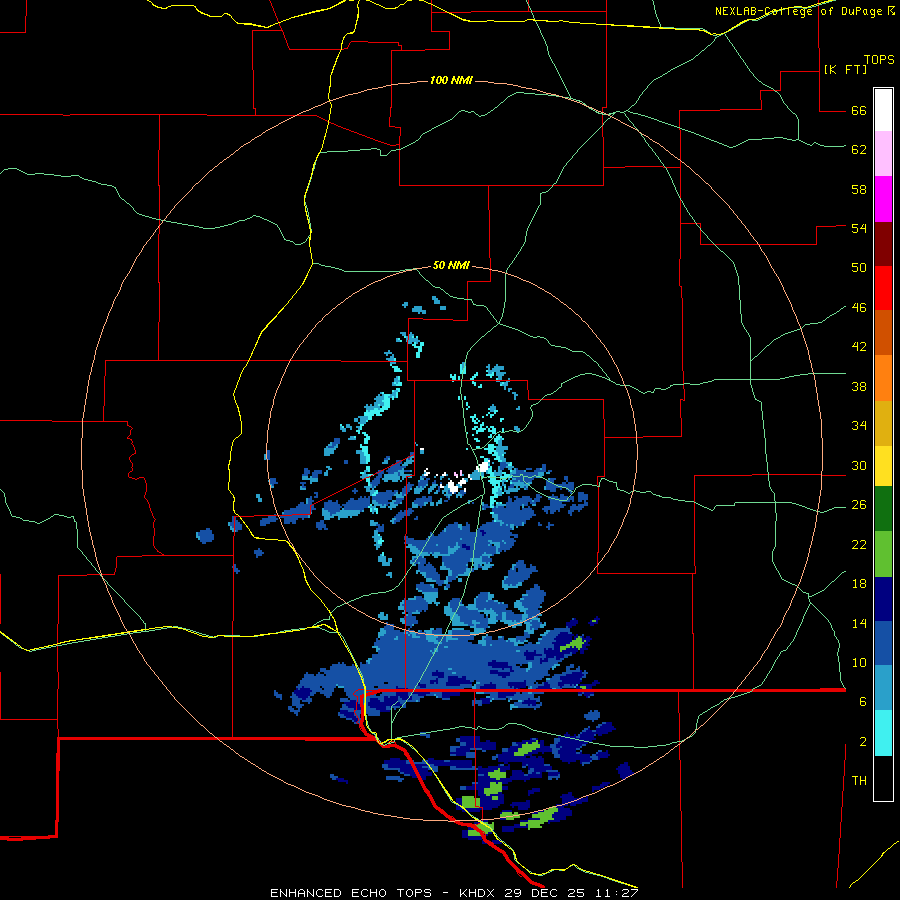Click the 42 legend value
The image size is (900, 900).
pyautogui.click(x=859, y=347)
